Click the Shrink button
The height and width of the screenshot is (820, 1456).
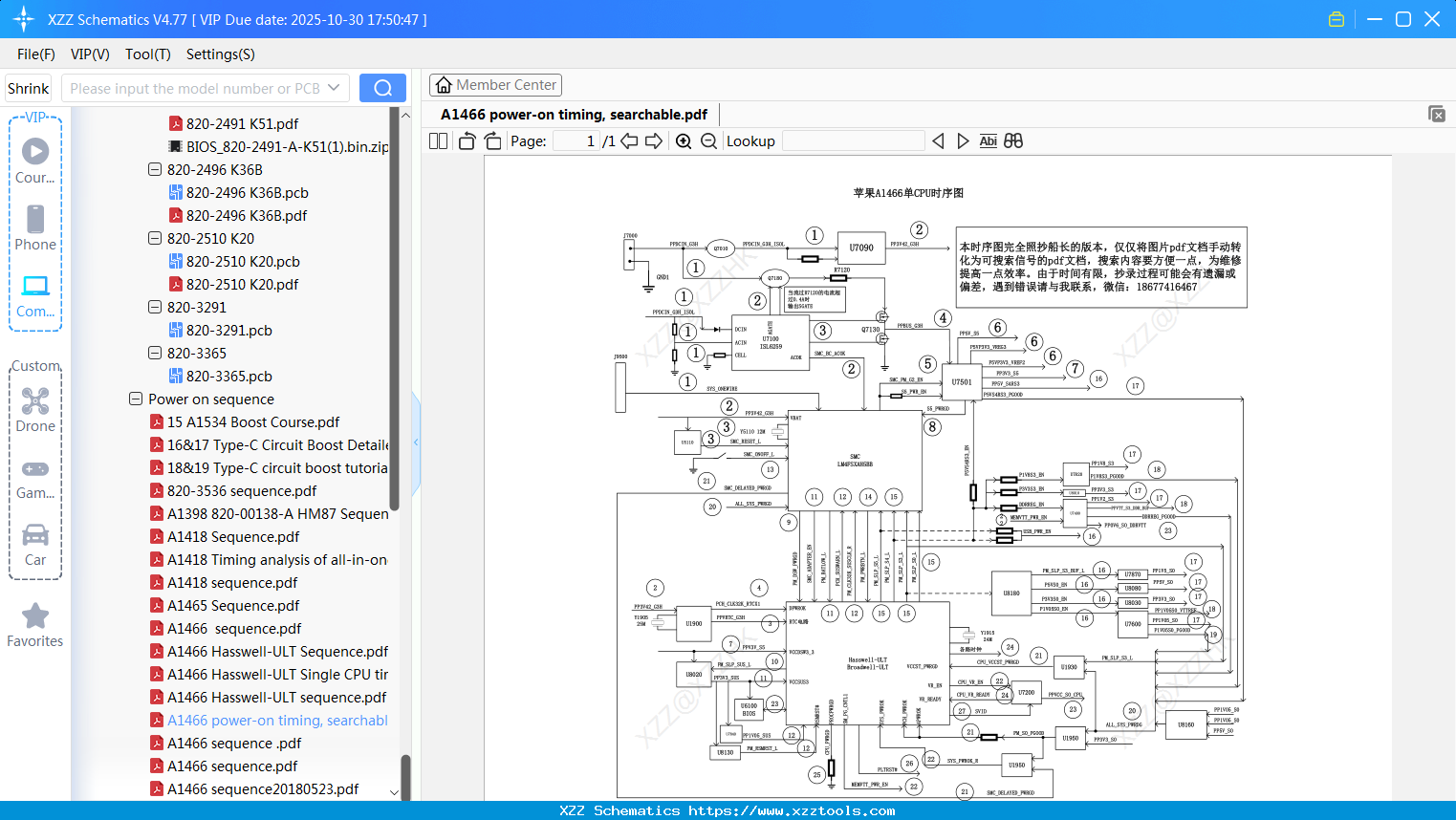pos(29,88)
